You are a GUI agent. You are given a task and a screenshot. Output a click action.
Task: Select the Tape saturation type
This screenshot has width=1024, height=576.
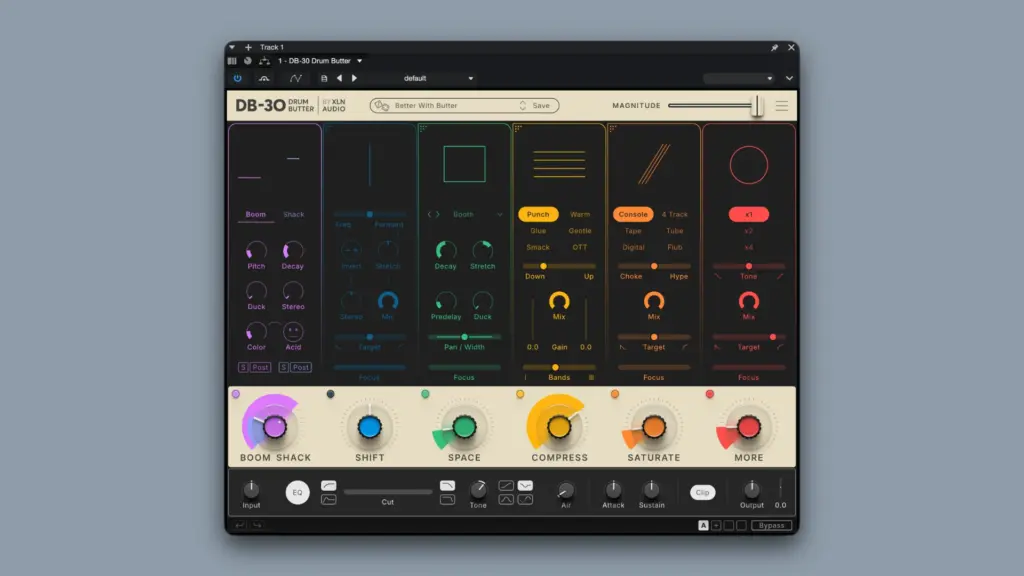pos(633,231)
